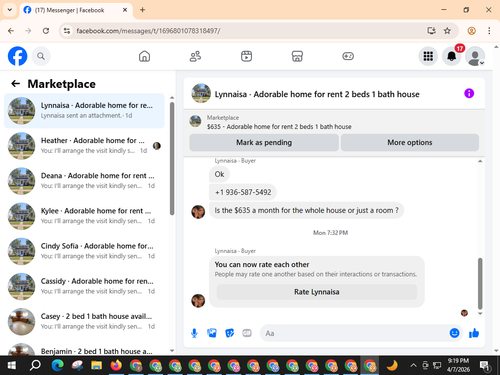Screen dimensions: 500x375
Task: Go to the Facebook logo home
Action: point(17,56)
